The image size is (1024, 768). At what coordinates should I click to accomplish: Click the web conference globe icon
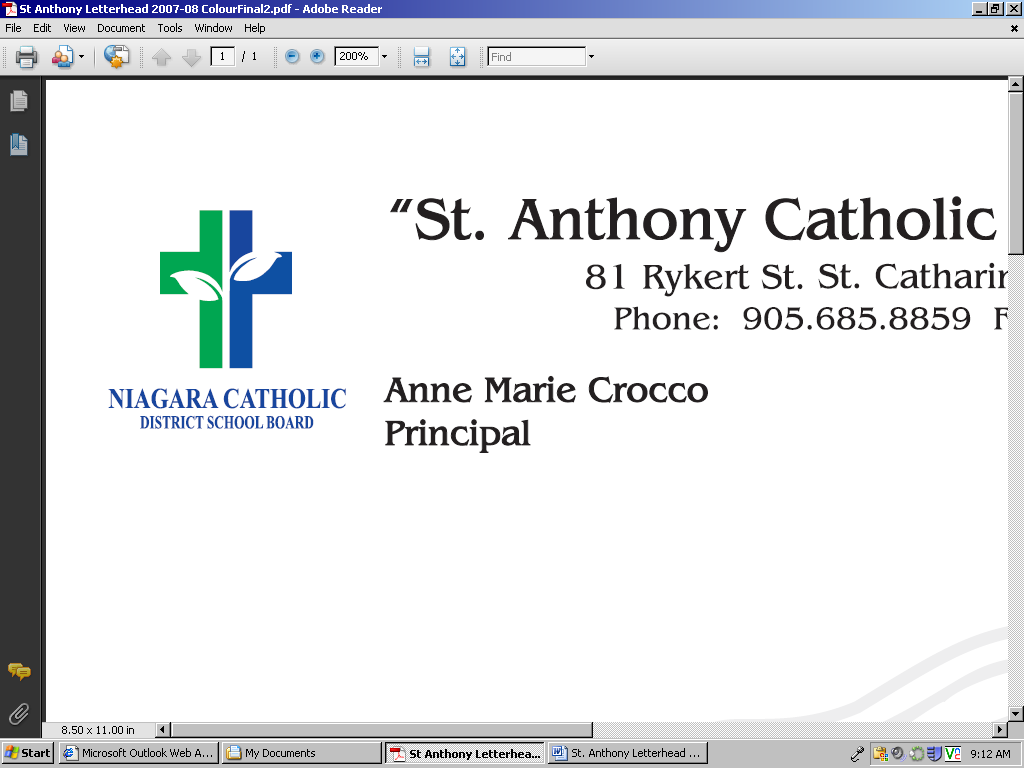116,57
